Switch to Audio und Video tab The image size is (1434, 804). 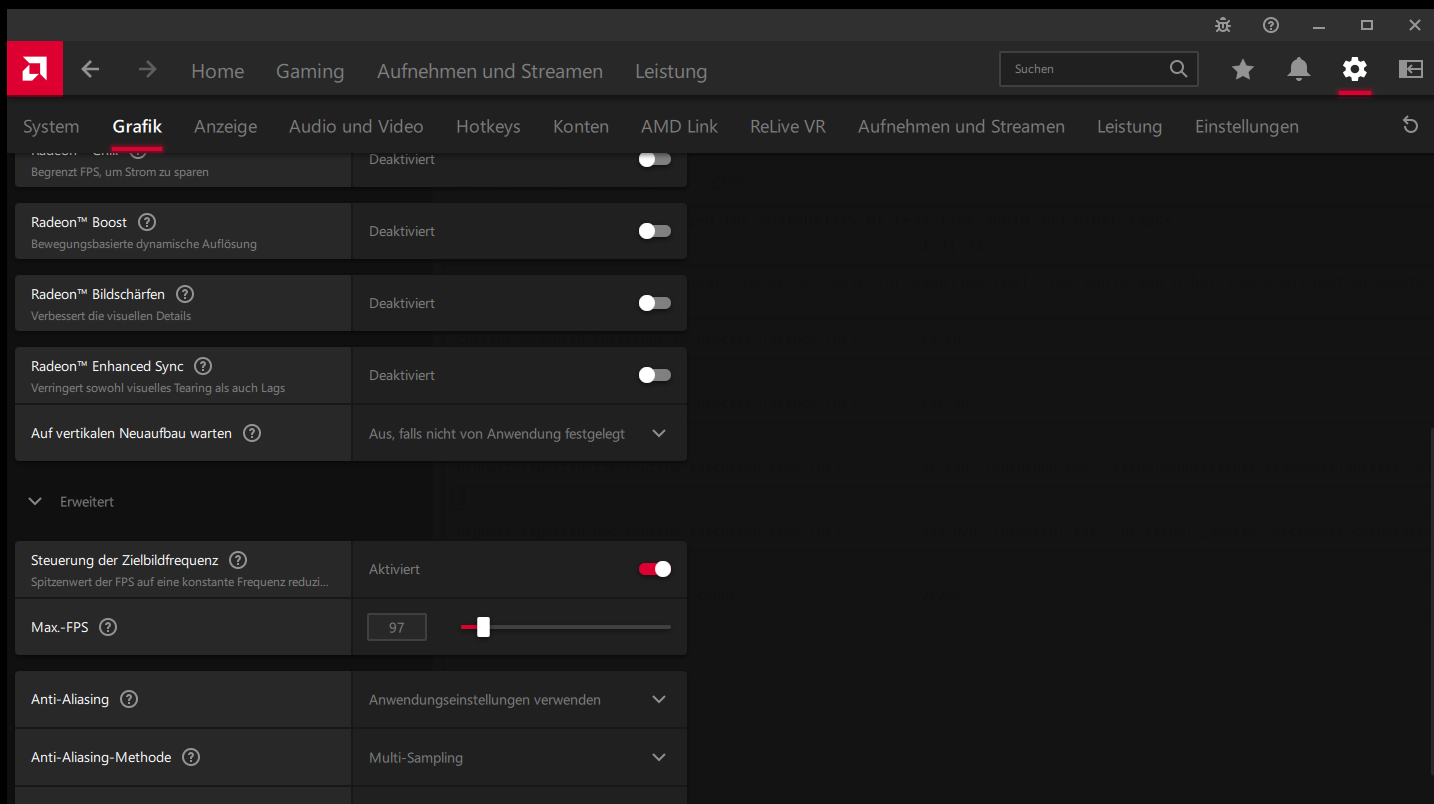pos(356,126)
